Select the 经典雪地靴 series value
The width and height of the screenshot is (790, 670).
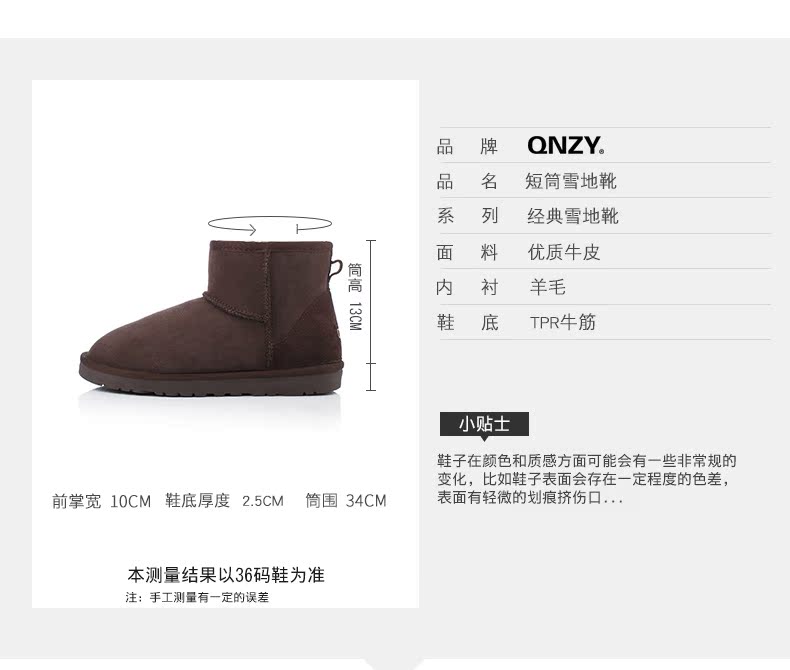[573, 216]
